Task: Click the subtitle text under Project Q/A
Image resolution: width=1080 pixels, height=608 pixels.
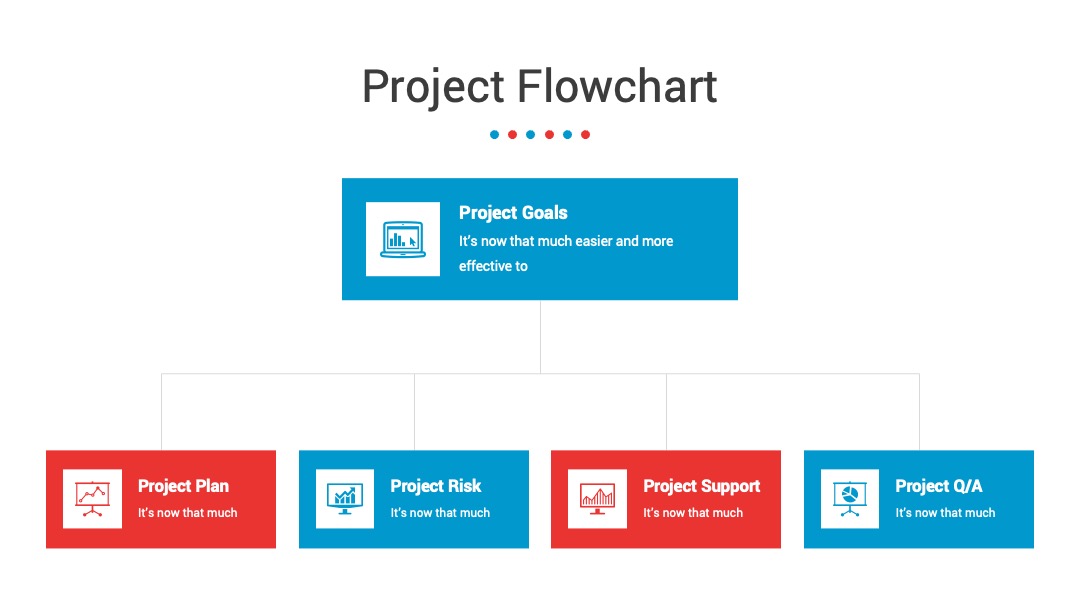Action: point(945,513)
